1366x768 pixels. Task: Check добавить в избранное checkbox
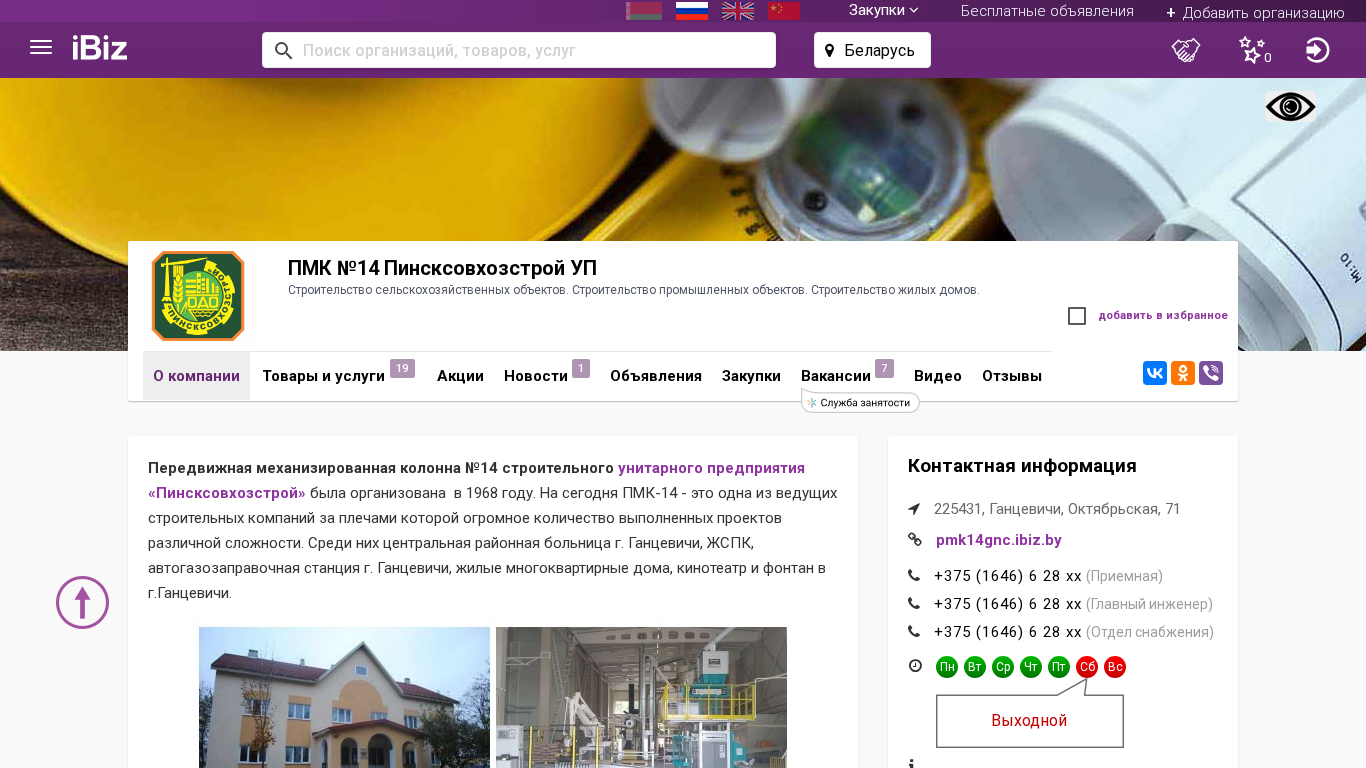1077,316
